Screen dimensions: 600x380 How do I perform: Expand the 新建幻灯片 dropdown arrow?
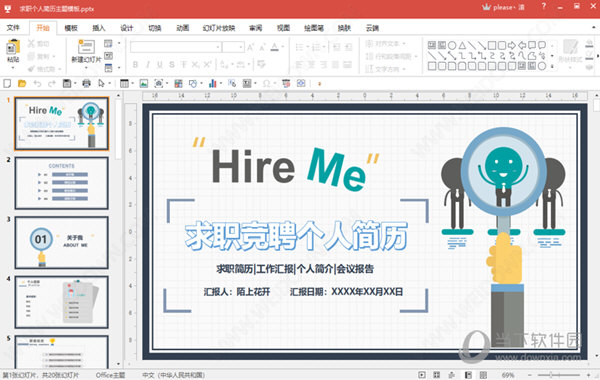(x=86, y=68)
